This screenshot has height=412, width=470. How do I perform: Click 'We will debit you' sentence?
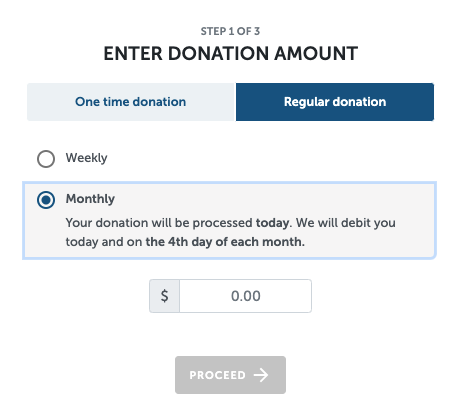pyautogui.click(x=346, y=223)
